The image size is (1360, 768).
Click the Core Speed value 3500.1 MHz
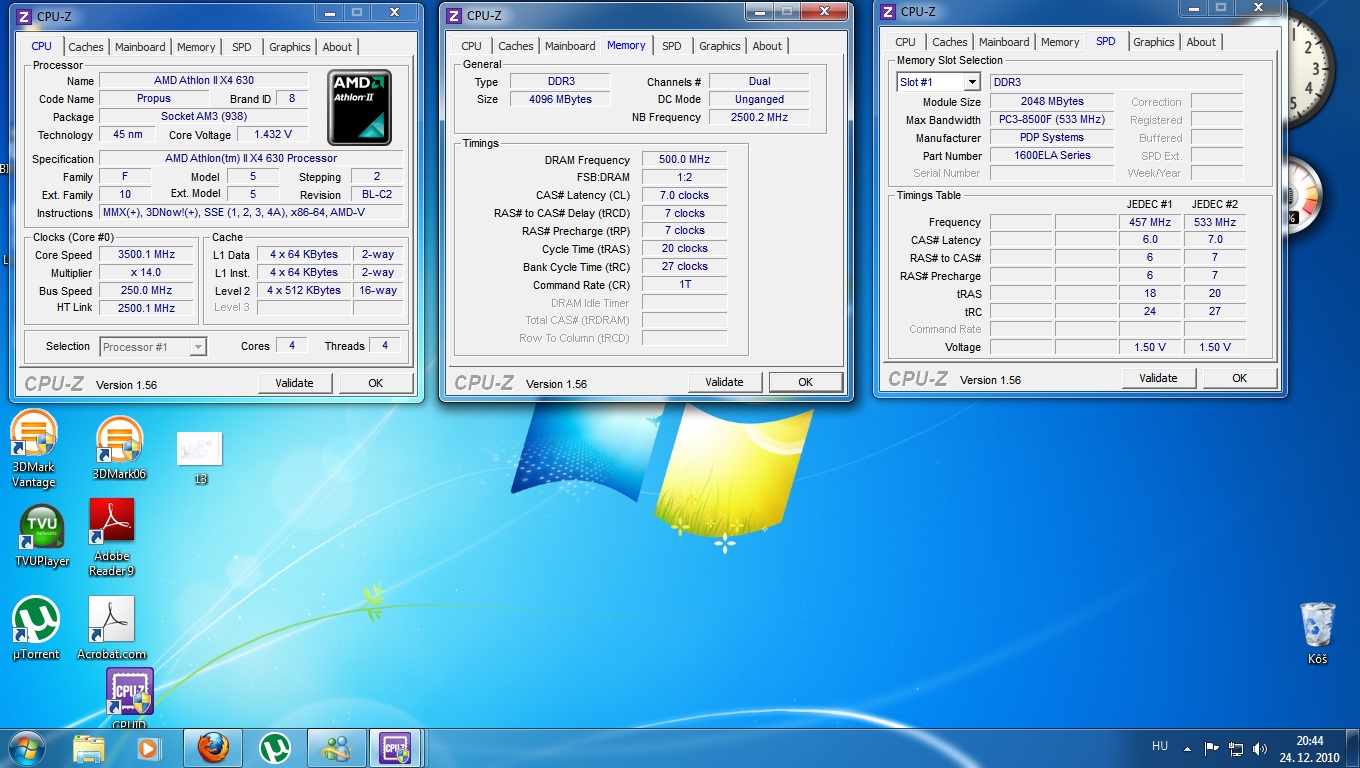pos(146,255)
